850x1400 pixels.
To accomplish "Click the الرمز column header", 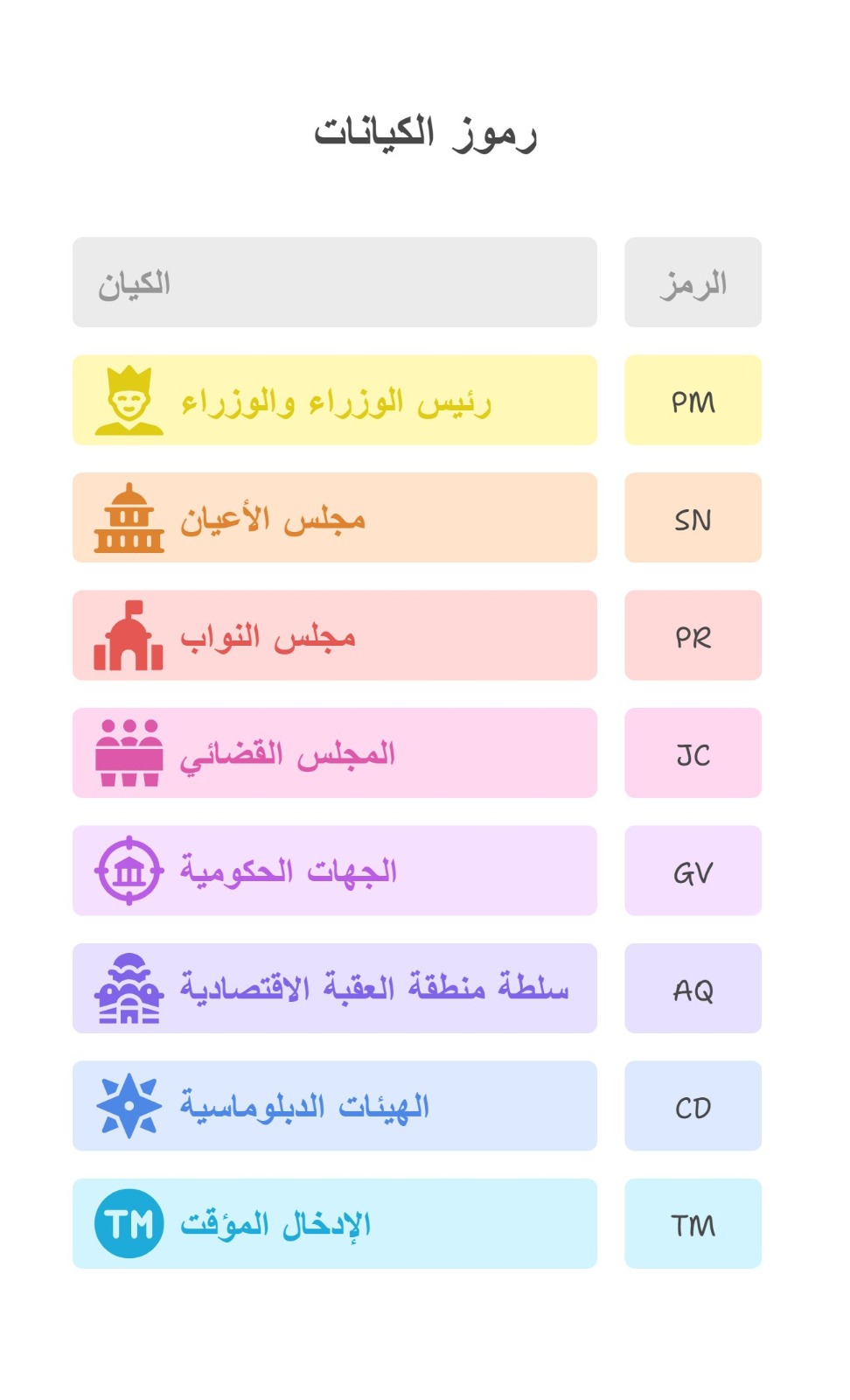I will [693, 283].
